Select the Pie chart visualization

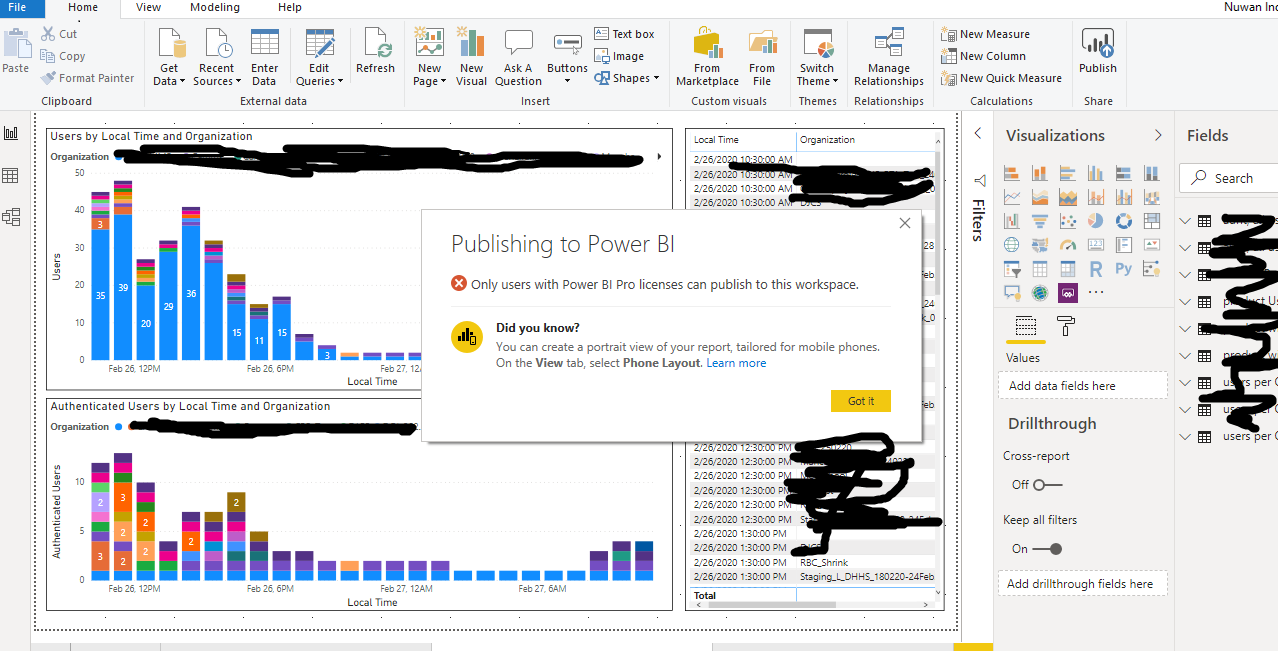click(1095, 221)
